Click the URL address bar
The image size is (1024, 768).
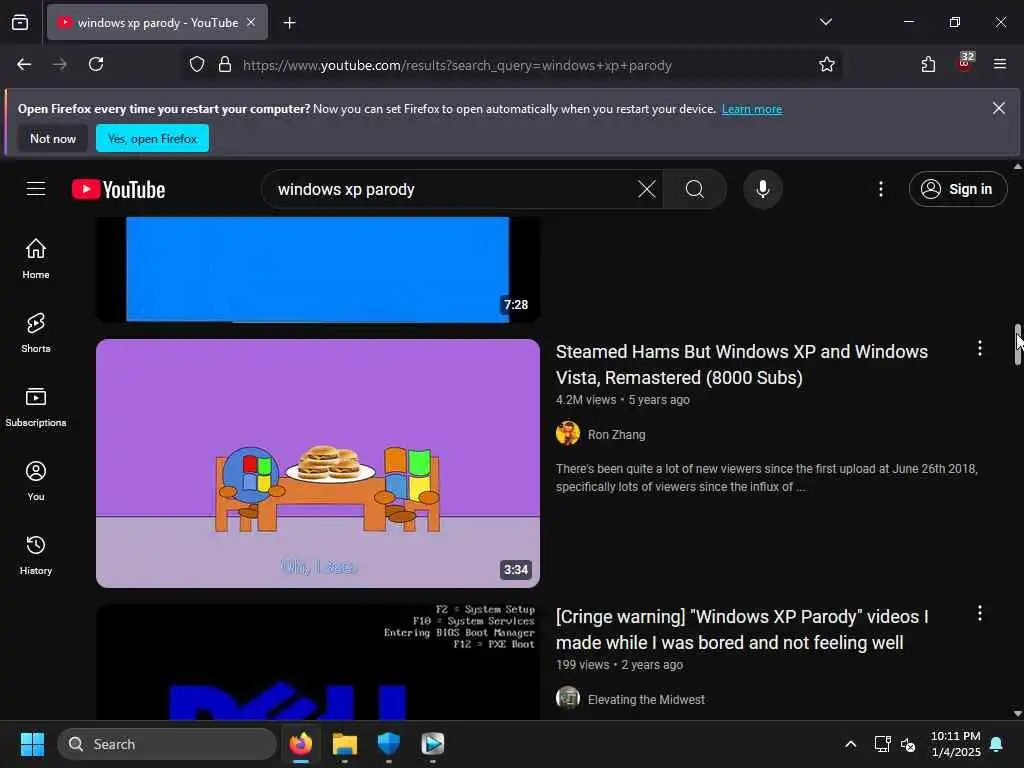[511, 65]
